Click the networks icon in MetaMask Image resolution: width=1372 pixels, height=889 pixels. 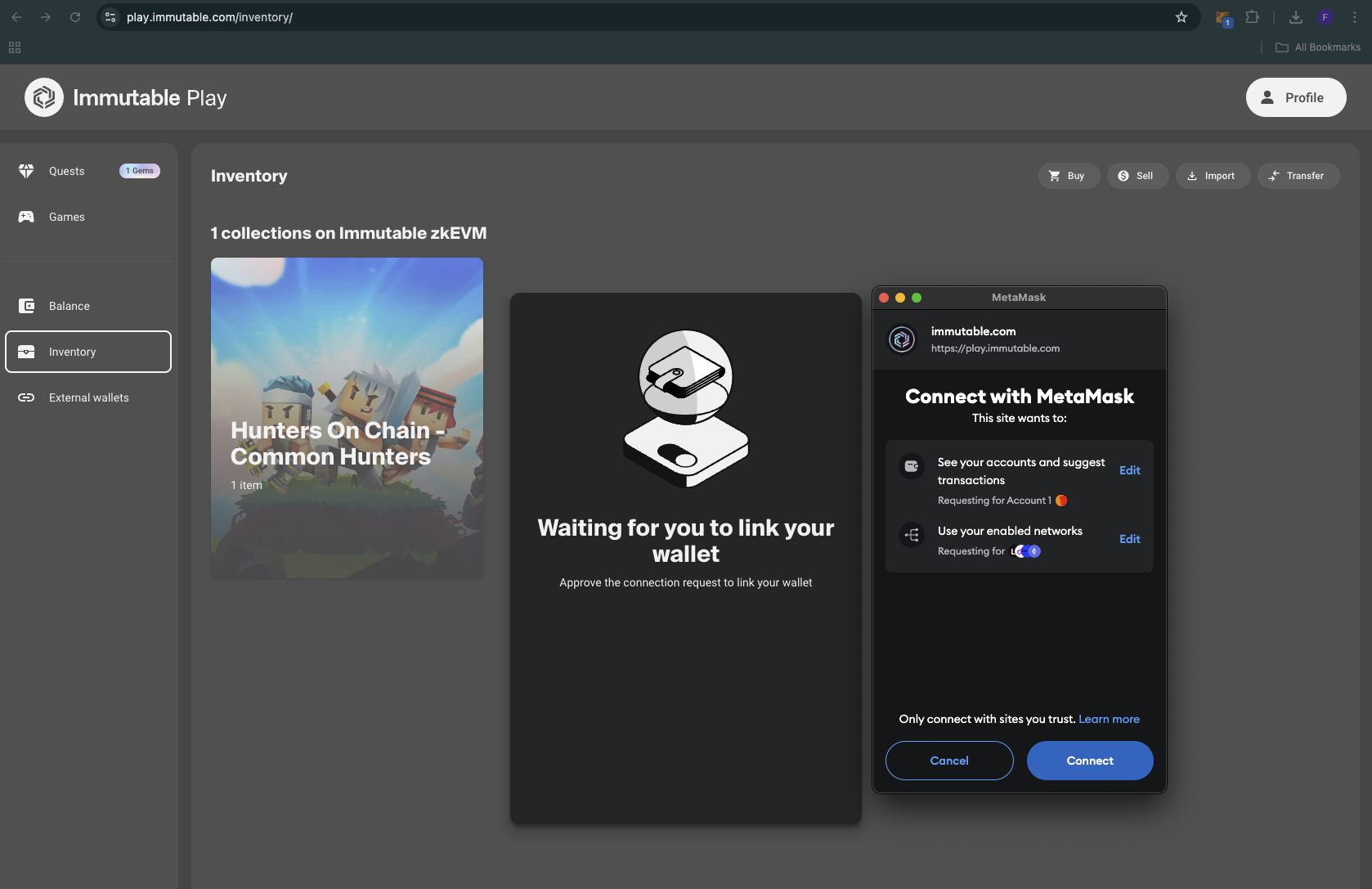coord(912,535)
